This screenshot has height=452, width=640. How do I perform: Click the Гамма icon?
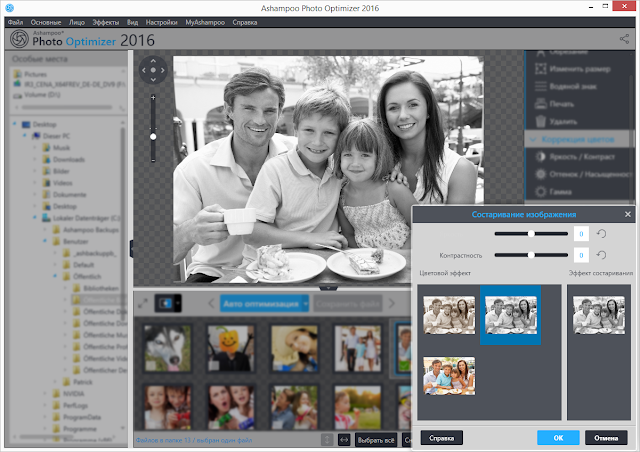[x=541, y=192]
